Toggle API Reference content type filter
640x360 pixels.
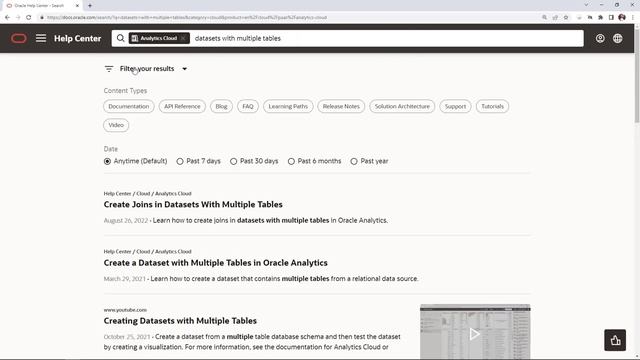[182, 107]
